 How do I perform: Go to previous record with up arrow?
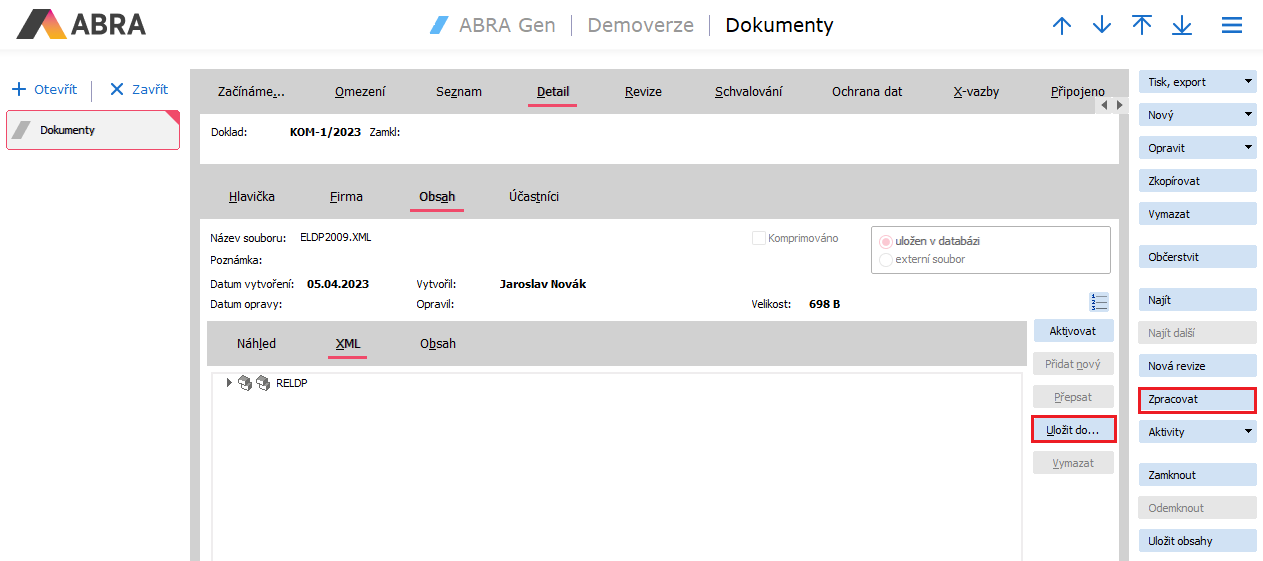click(x=1062, y=26)
